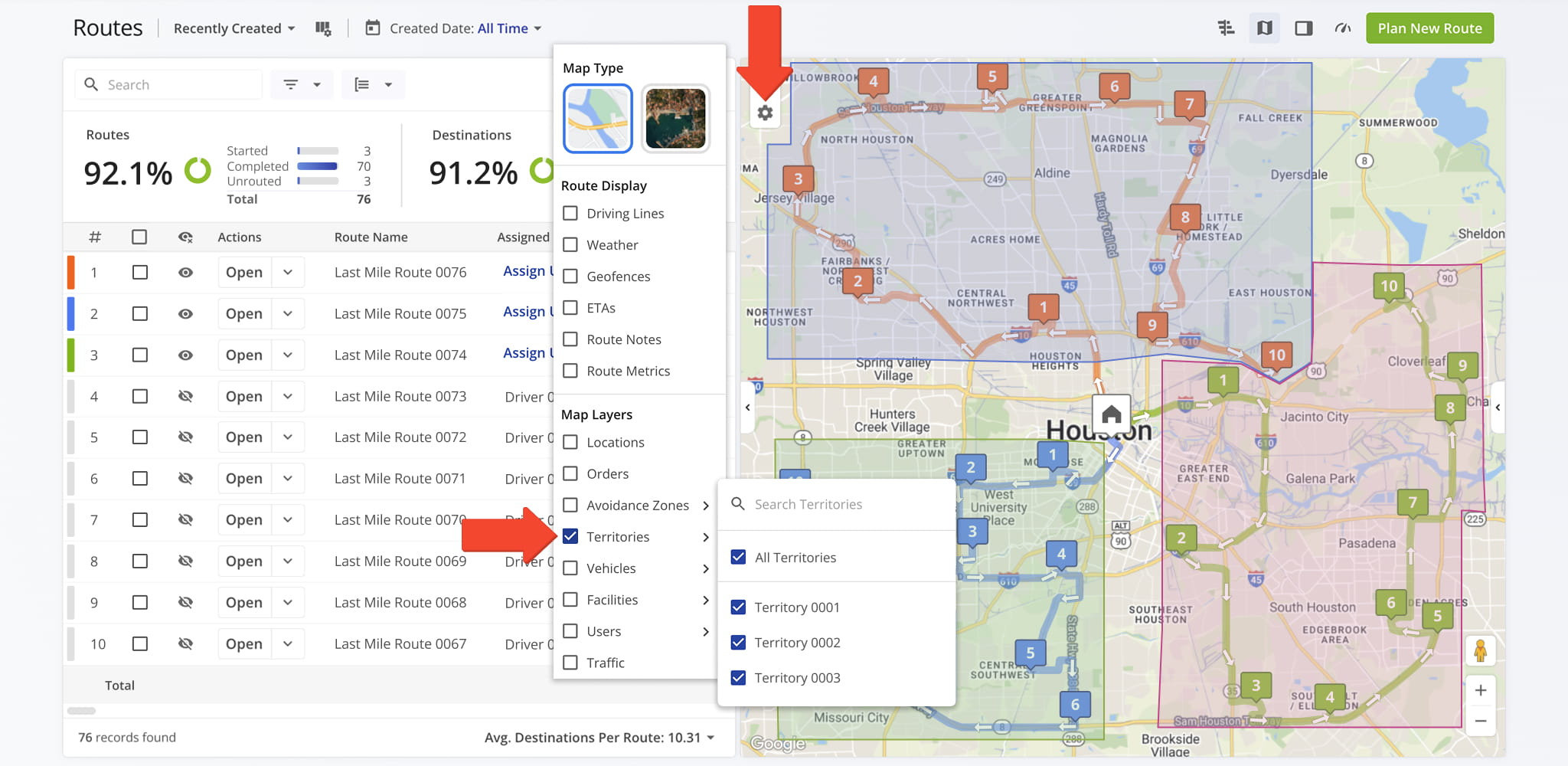
Task: Open the speedometer metrics icon
Action: point(1342,28)
